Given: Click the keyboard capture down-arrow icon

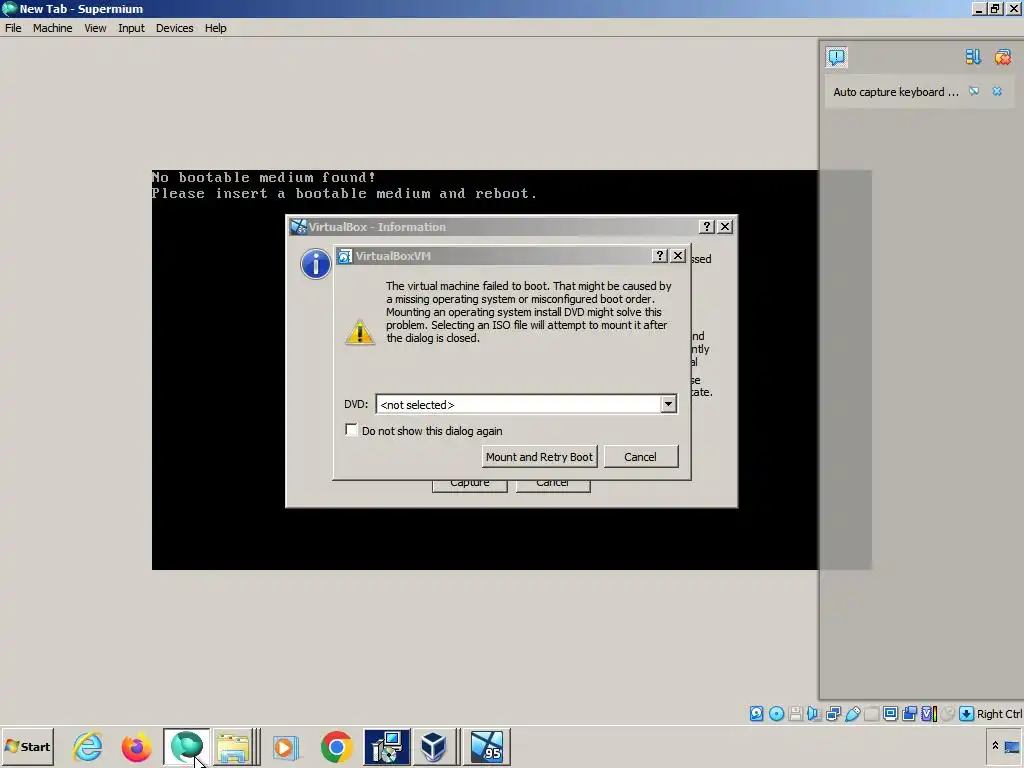Looking at the screenshot, I should click(967, 714).
